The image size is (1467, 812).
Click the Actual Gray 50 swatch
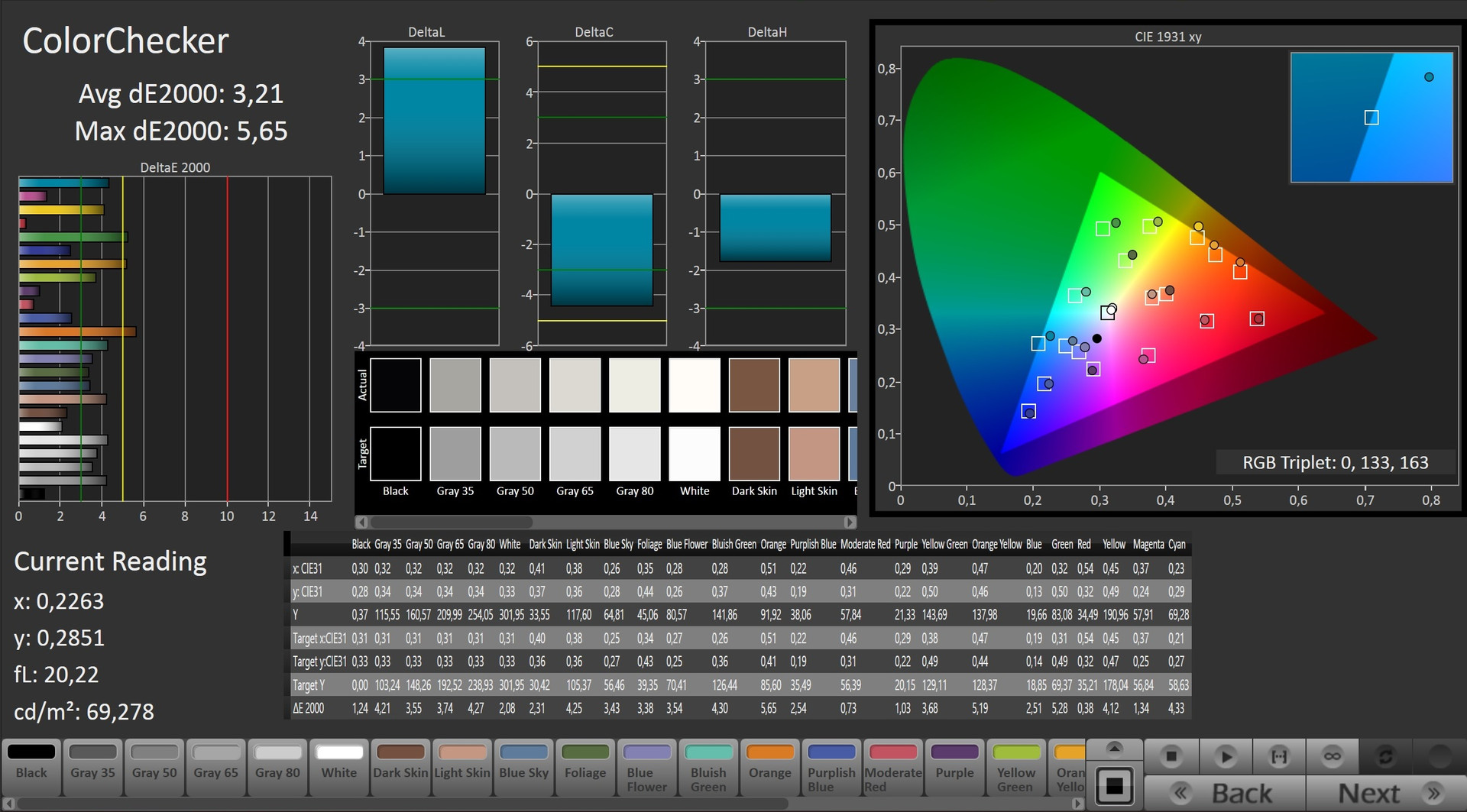pos(515,385)
